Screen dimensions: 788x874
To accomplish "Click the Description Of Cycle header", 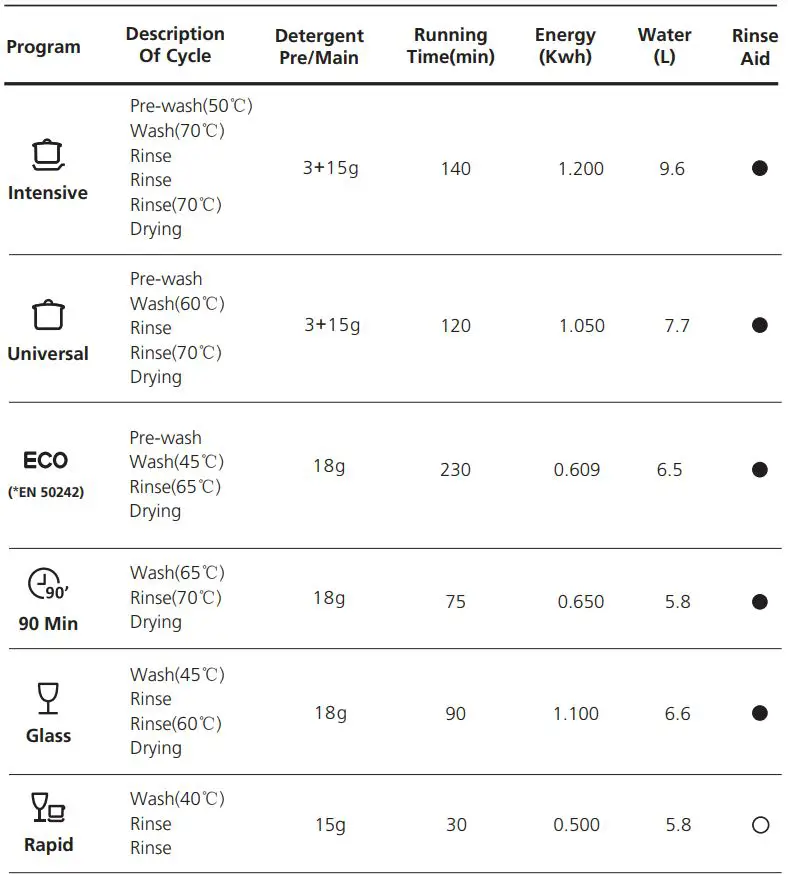I will (x=175, y=45).
